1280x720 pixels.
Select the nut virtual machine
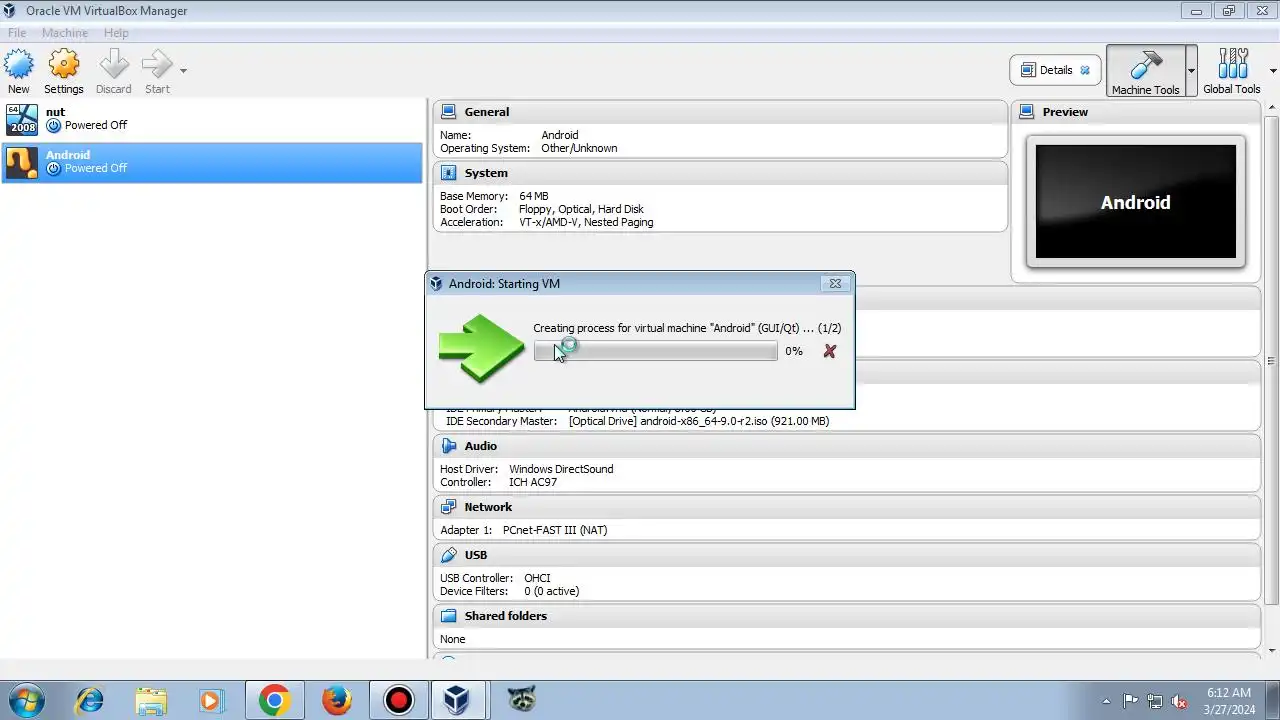212,119
